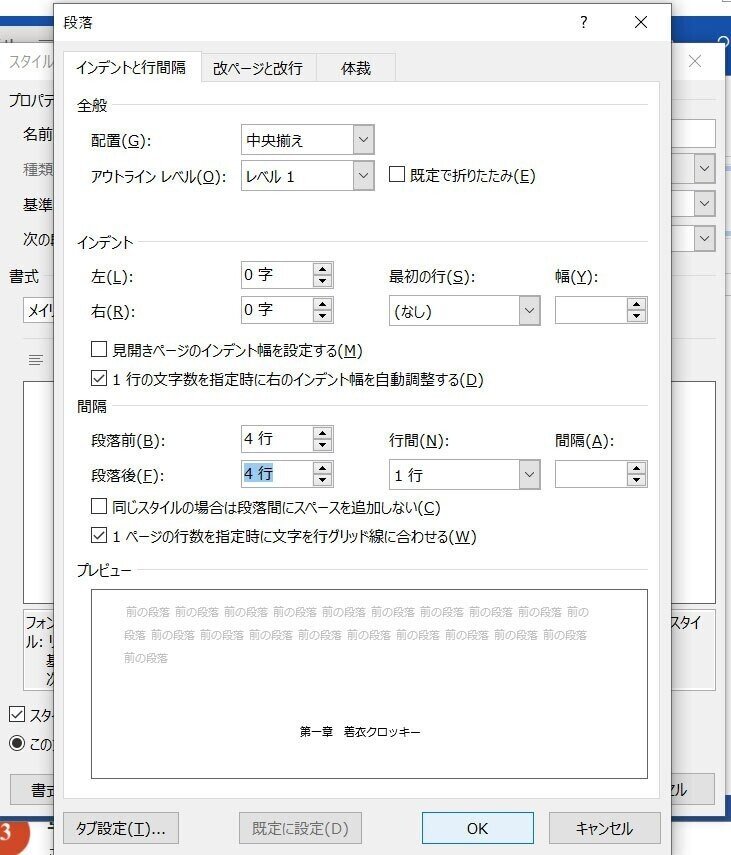
Task: Open the help question mark in 段落 dialog
Action: pyautogui.click(x=584, y=22)
